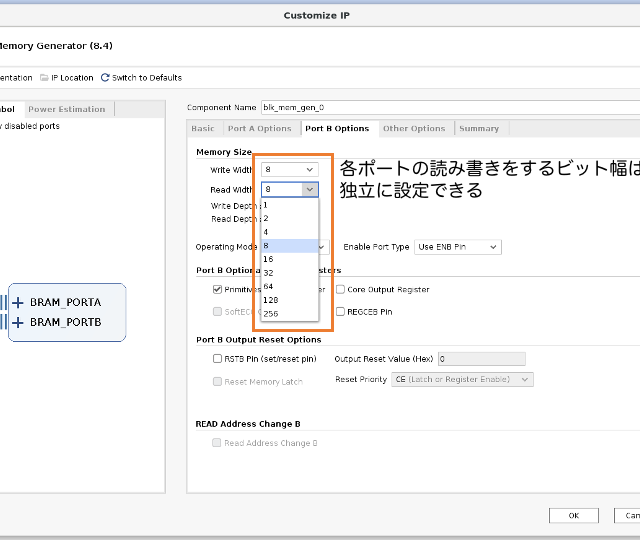Viewport: 640px width, 540px height.
Task: Open the Other Options tab
Action: (x=413, y=129)
